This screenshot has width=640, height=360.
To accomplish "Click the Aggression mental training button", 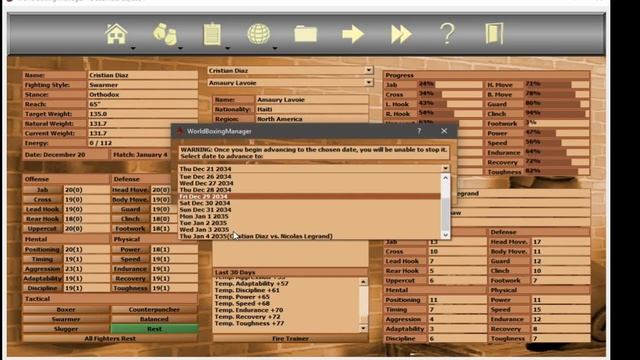I will pyautogui.click(x=42, y=269).
